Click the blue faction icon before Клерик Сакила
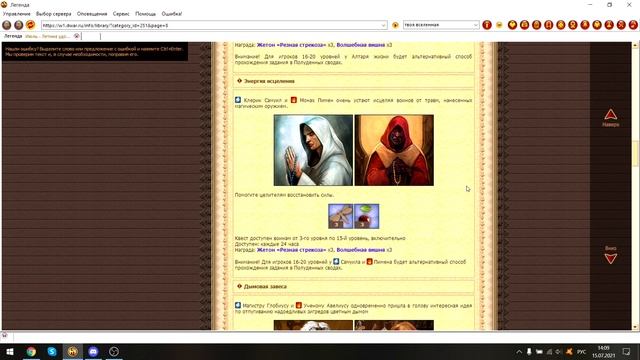The image size is (640, 360). [238, 100]
